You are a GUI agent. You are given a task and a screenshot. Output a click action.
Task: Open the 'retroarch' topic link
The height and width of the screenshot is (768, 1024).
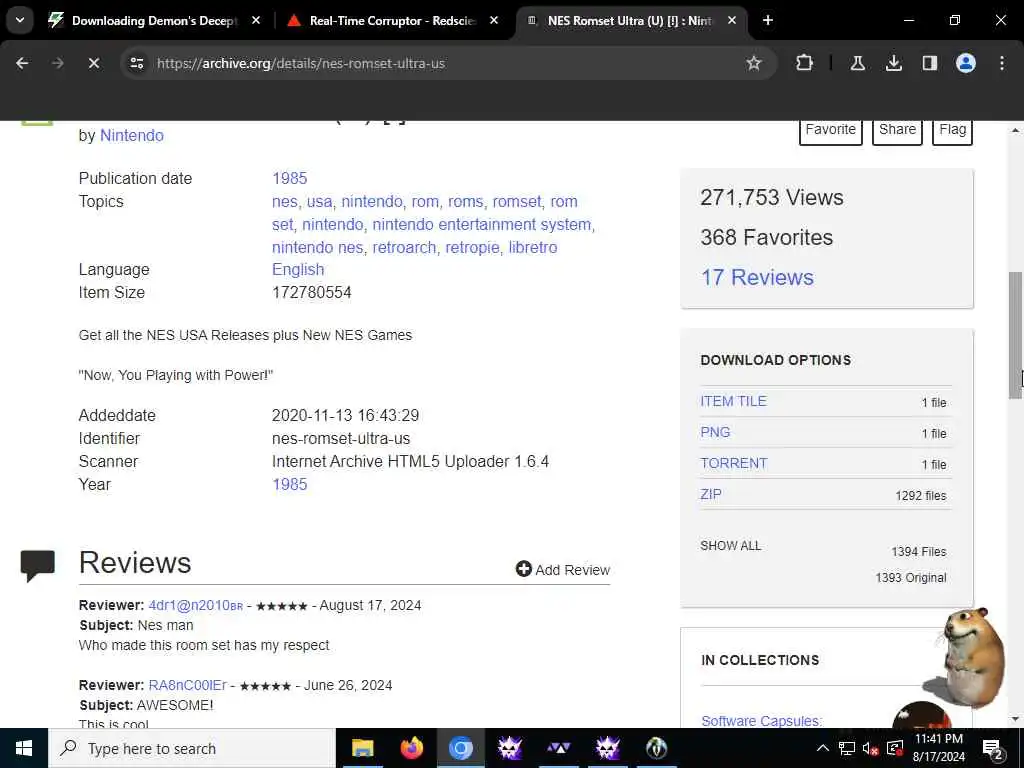pyautogui.click(x=404, y=248)
